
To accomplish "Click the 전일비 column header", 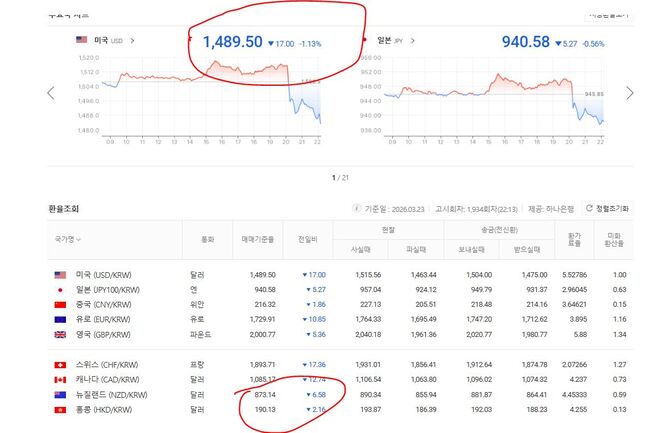I will (x=308, y=240).
